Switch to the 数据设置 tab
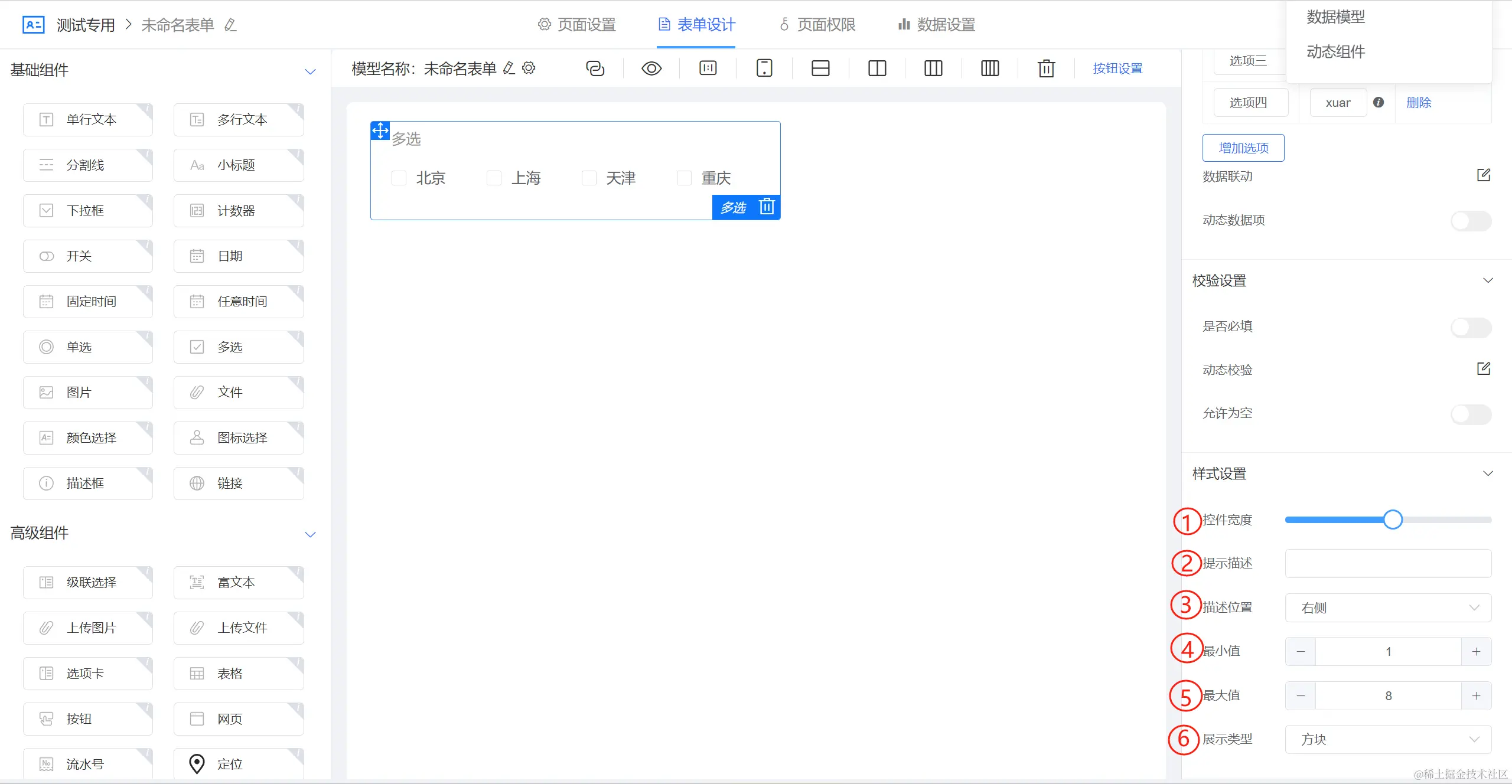The width and height of the screenshot is (1512, 784). pos(937,25)
